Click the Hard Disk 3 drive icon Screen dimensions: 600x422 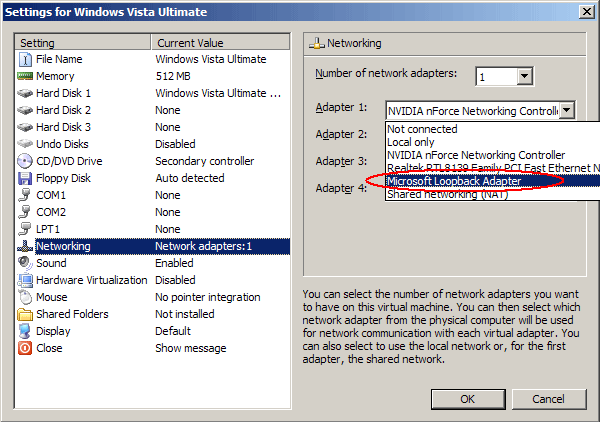coord(25,127)
